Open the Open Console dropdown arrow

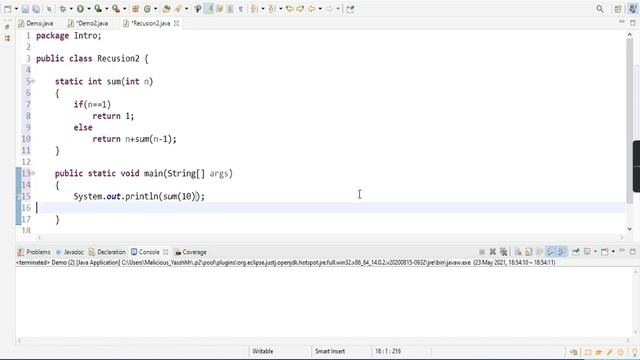tap(613, 252)
